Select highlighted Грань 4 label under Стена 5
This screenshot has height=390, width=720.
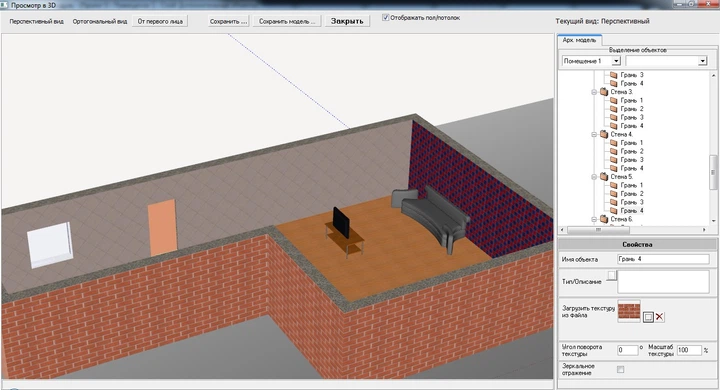click(x=632, y=210)
